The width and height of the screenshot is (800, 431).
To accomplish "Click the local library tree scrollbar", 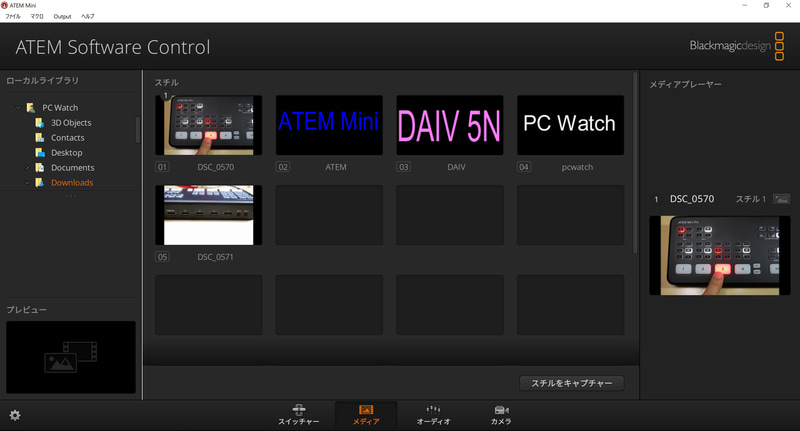I will click(137, 130).
